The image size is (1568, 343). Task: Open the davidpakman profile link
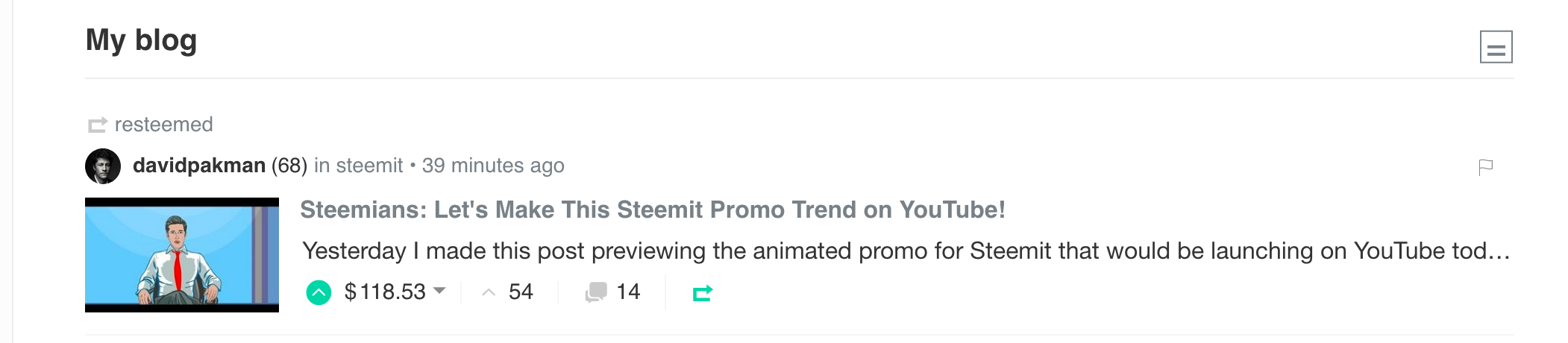click(199, 166)
